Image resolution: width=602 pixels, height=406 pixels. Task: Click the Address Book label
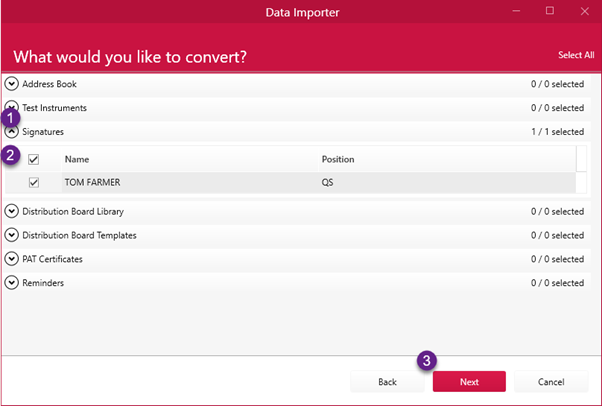(x=49, y=84)
